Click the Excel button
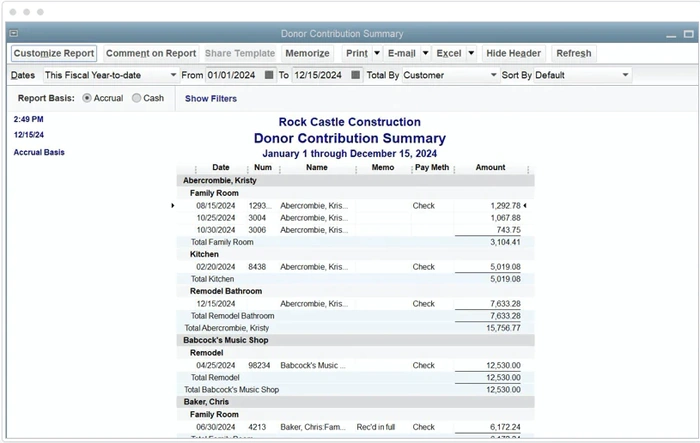This screenshot has height=443, width=700. pyautogui.click(x=449, y=53)
